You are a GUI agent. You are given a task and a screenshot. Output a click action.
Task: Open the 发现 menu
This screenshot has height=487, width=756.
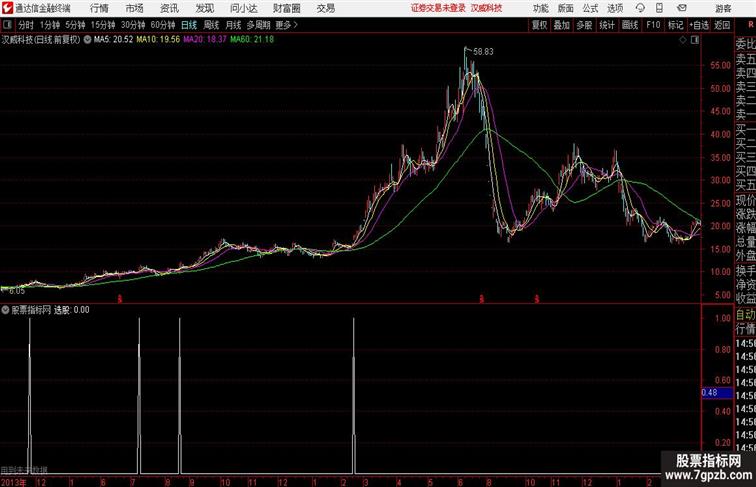point(204,8)
